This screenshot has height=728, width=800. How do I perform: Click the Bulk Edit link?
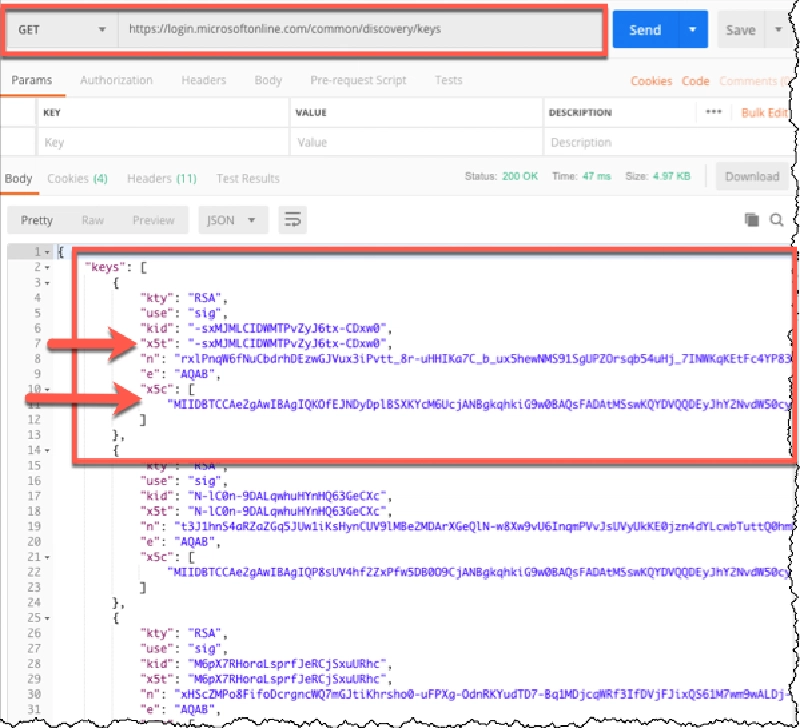765,112
